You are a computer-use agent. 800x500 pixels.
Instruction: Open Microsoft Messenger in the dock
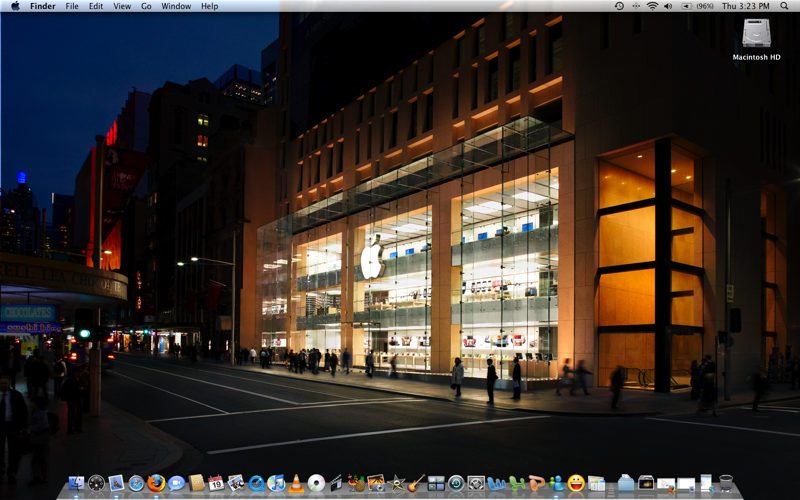pyautogui.click(x=557, y=483)
